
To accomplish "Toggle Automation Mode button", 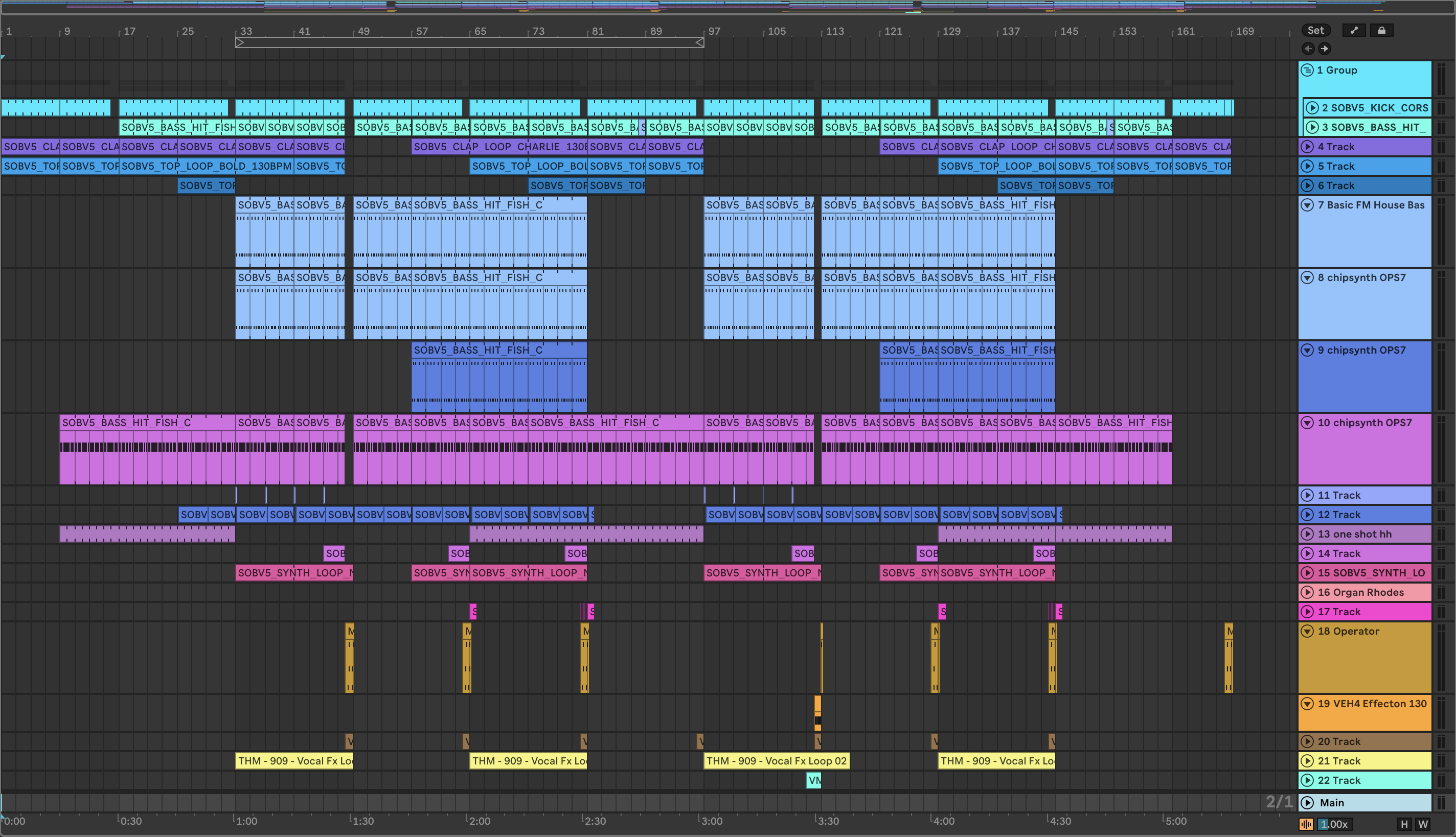I will tap(1354, 31).
